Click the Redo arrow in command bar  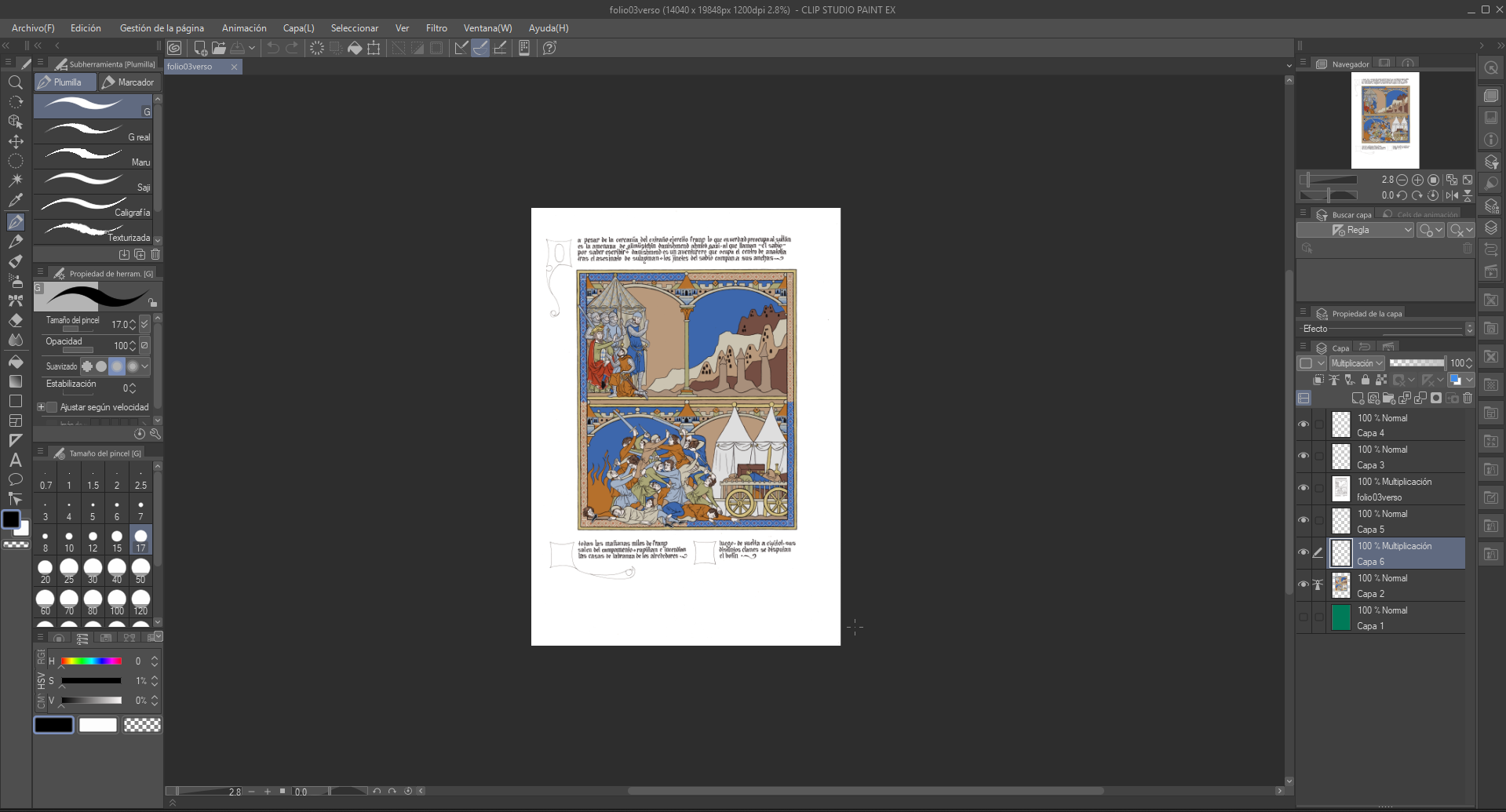292,48
